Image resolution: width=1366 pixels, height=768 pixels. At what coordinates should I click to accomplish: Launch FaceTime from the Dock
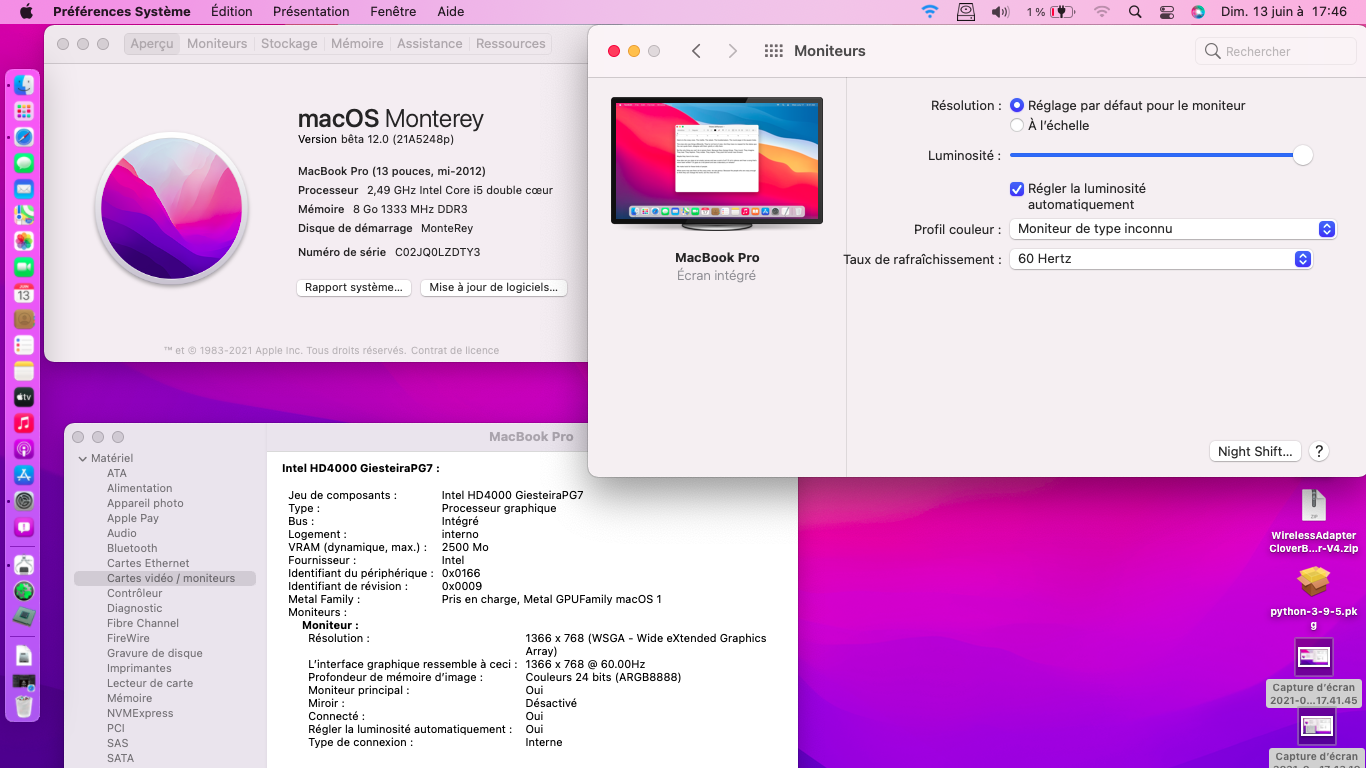(x=24, y=267)
